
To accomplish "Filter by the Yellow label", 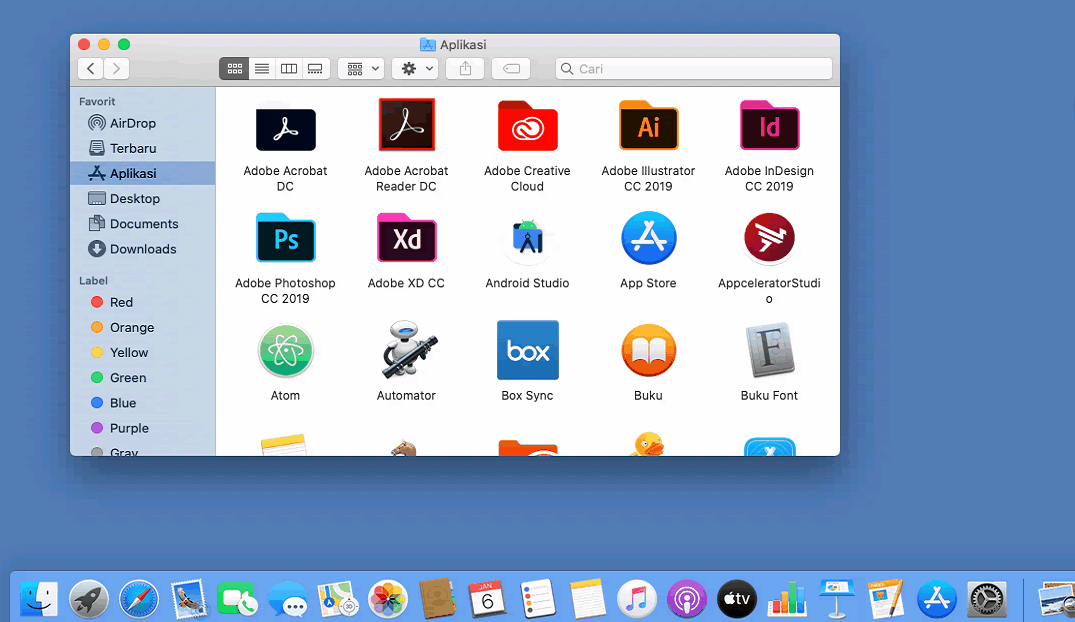I will pyautogui.click(x=143, y=352).
